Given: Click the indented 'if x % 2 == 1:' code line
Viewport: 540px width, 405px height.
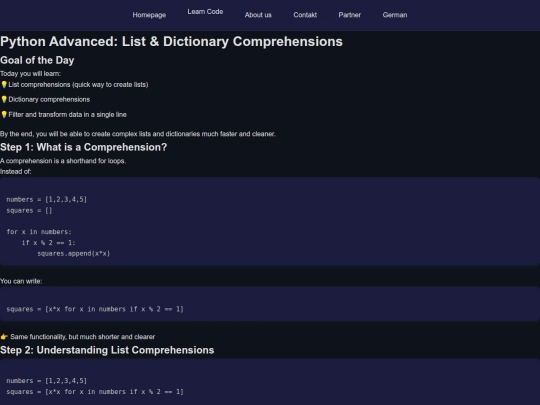Looking at the screenshot, I should [x=49, y=243].
